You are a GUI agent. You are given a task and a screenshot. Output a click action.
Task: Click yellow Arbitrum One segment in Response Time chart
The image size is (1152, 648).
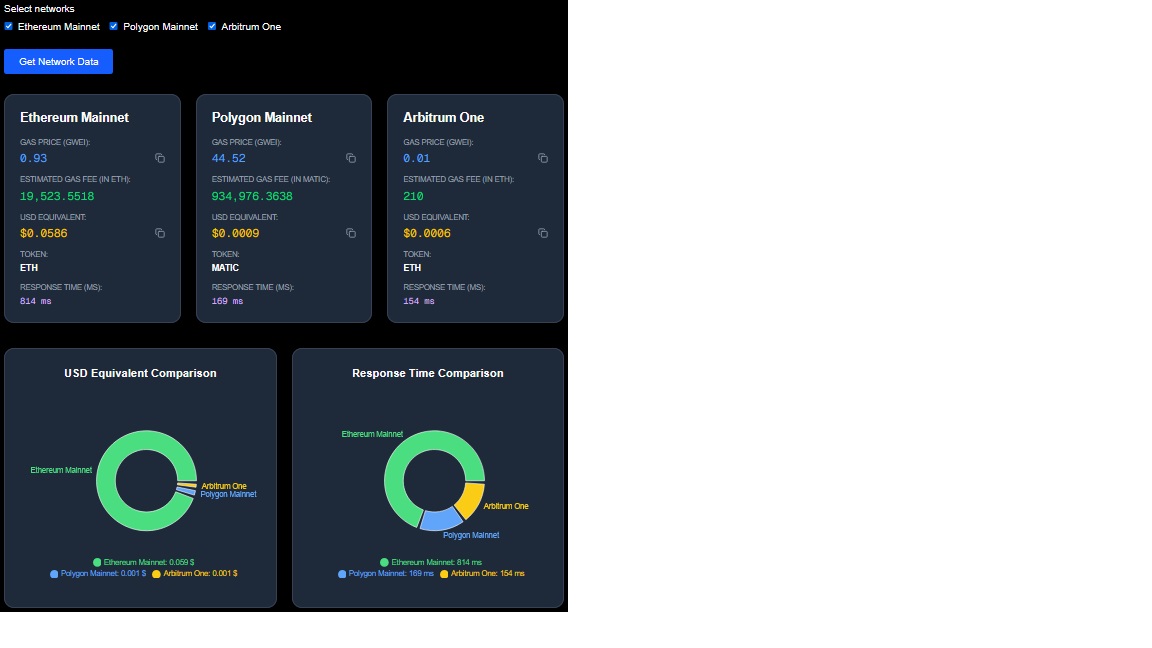(x=470, y=500)
